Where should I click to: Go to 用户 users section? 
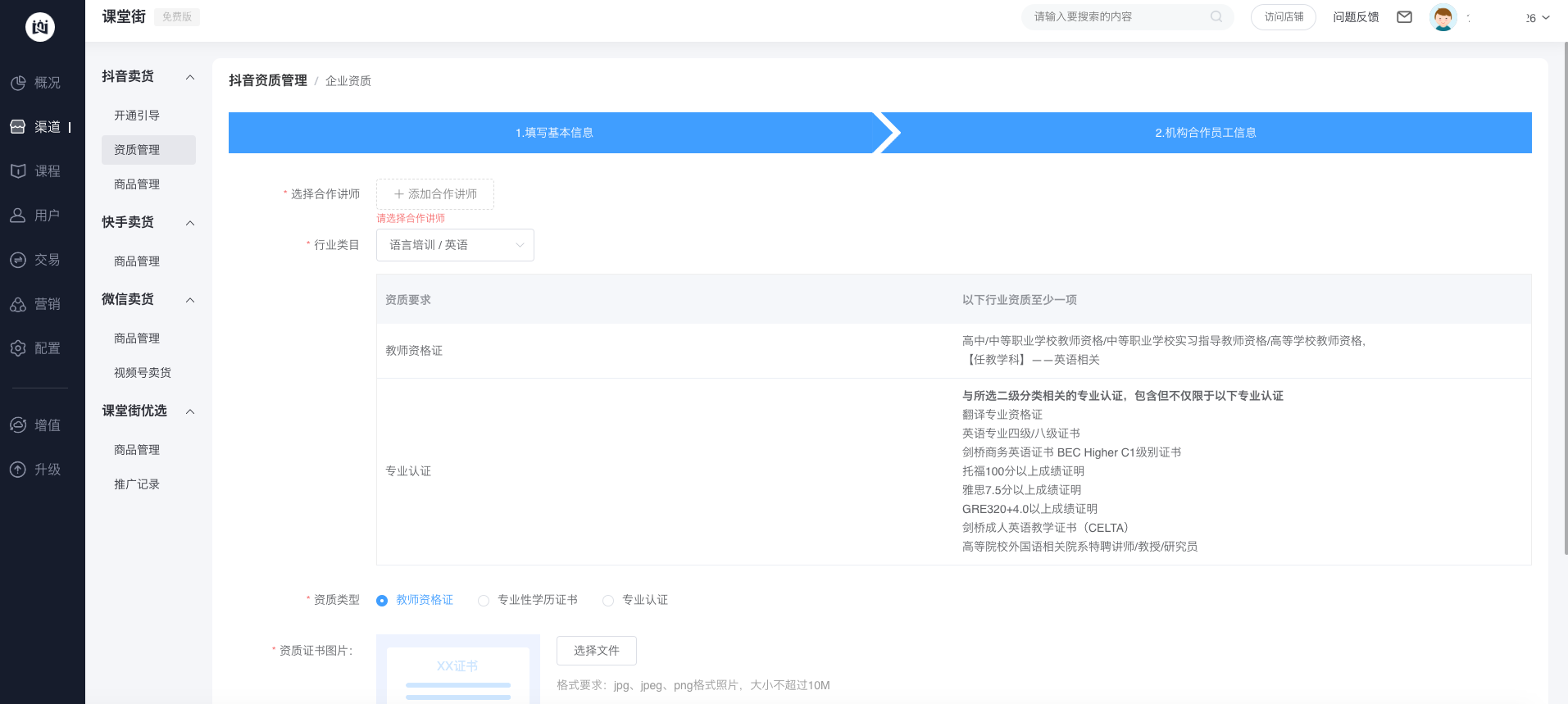point(35,216)
